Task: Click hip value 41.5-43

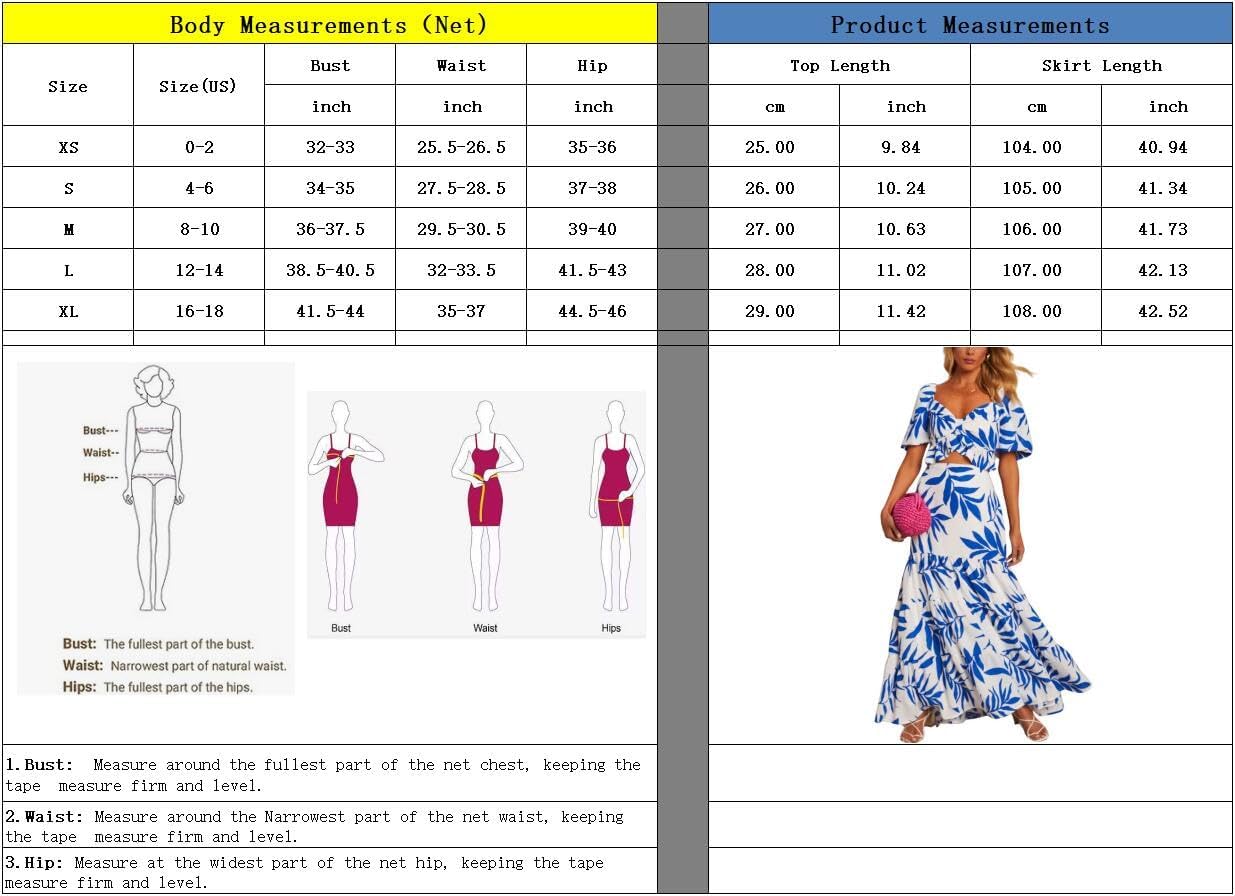Action: click(x=592, y=270)
